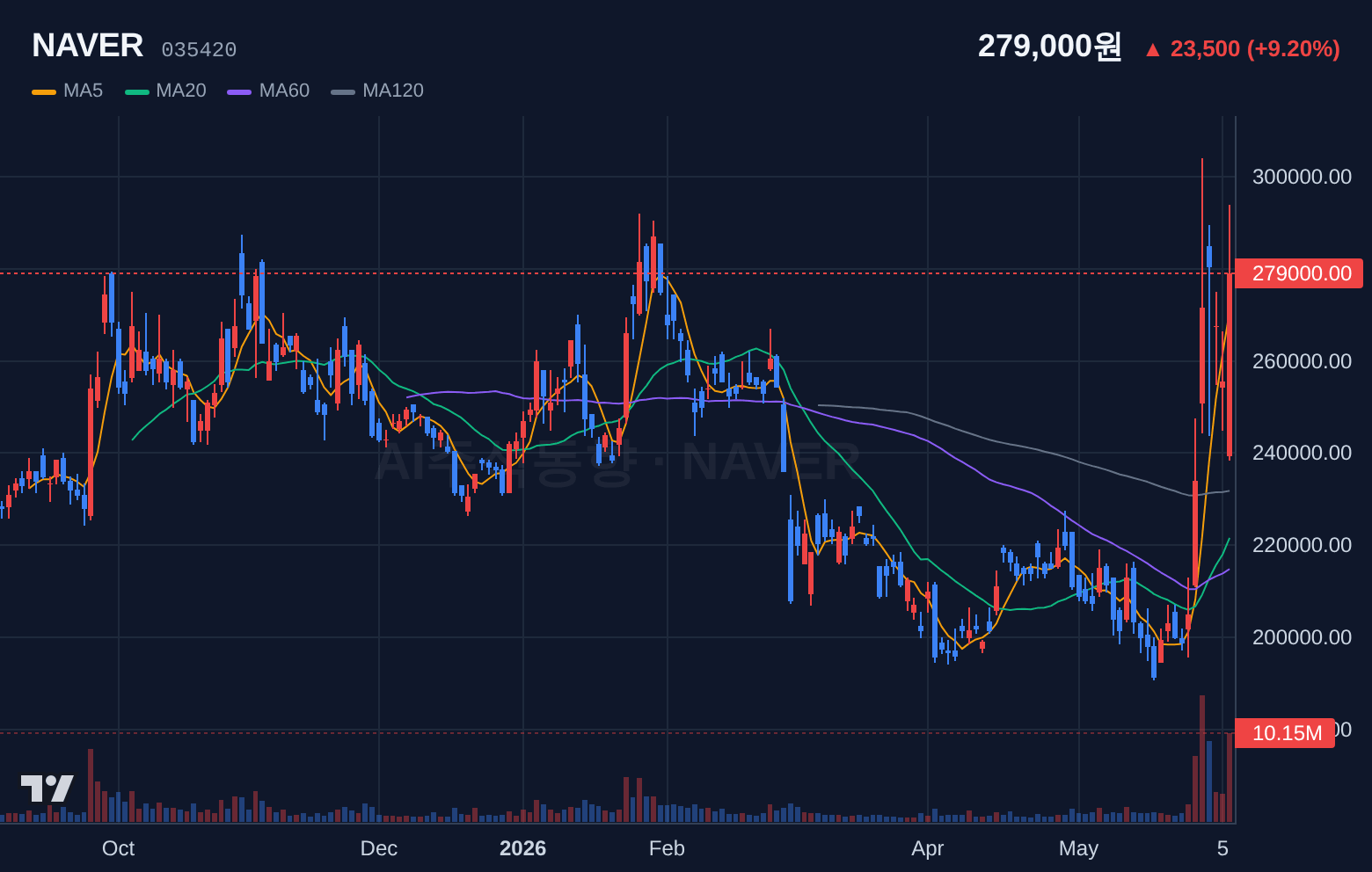Screen dimensions: 1372x872
Task: Click the 2026 time axis label
Action: (523, 848)
